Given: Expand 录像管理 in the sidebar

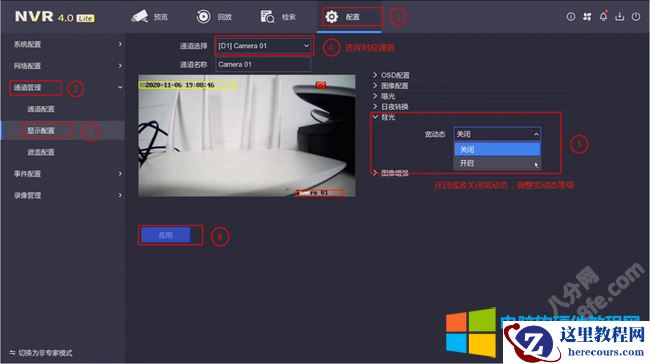Looking at the screenshot, I should 62,195.
